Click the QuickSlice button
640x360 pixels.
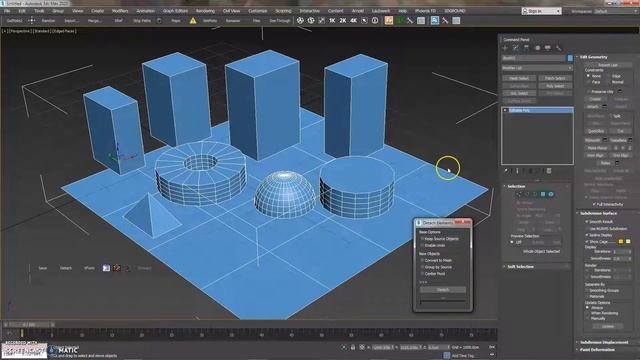(x=596, y=131)
